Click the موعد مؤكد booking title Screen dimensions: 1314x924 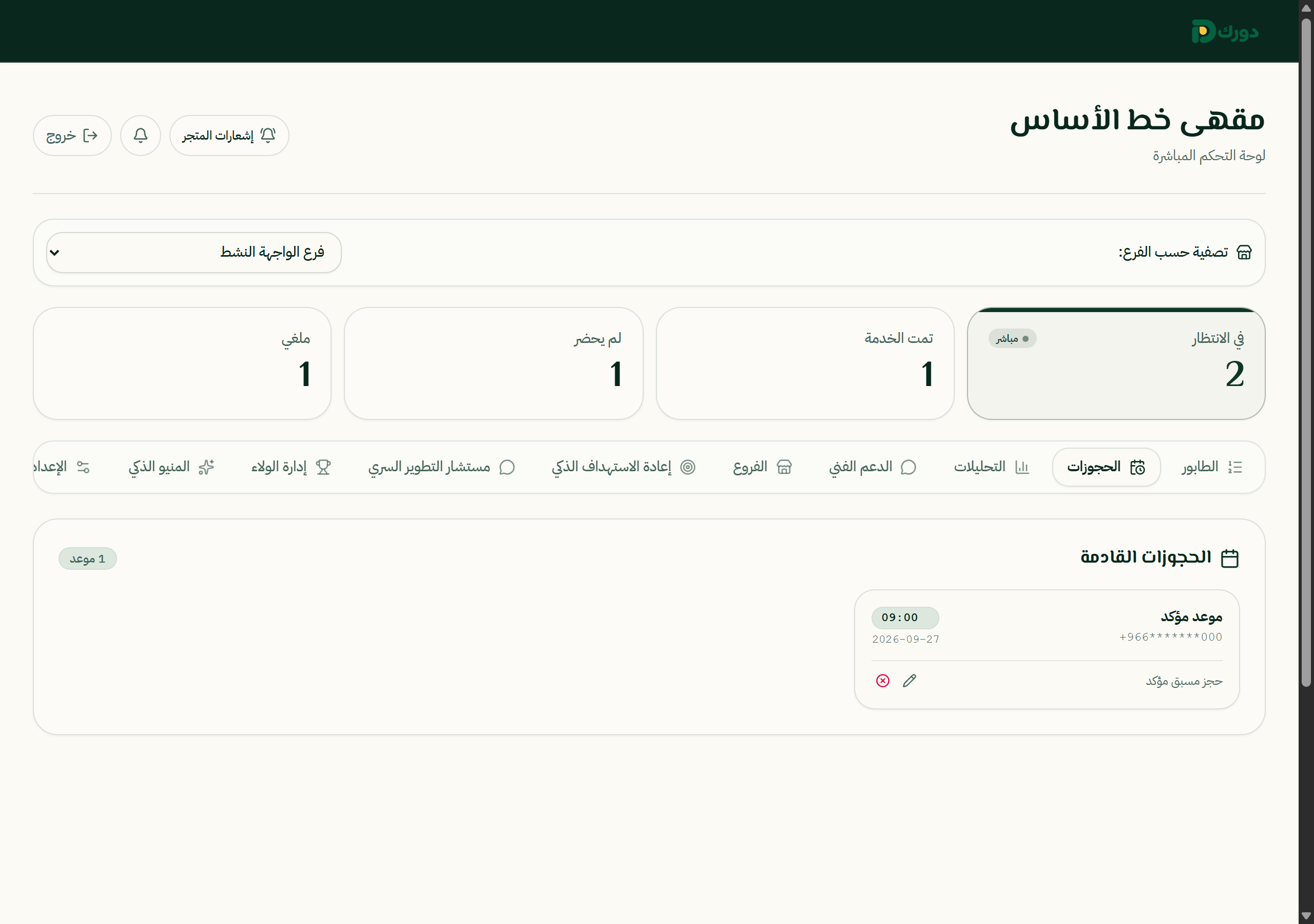coord(1191,617)
